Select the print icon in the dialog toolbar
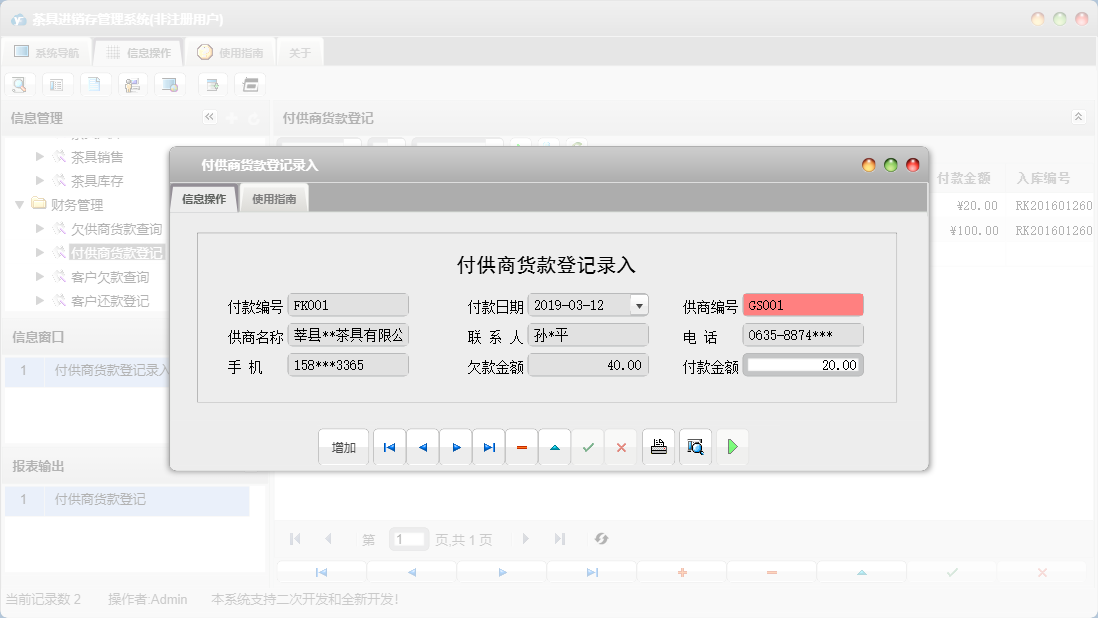Screen dimensions: 1098x618 pos(658,447)
